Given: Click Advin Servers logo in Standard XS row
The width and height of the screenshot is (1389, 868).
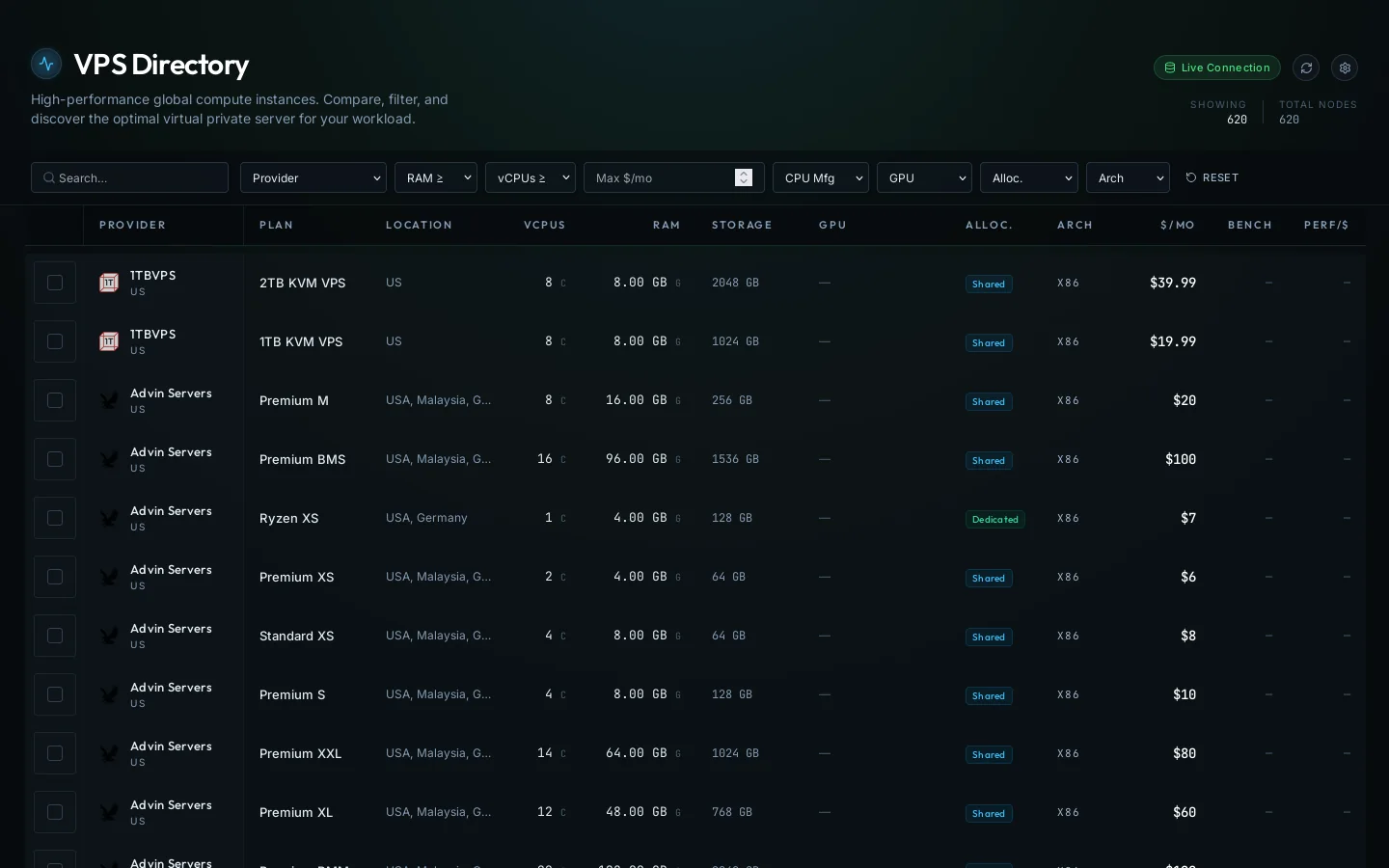Looking at the screenshot, I should [x=109, y=636].
